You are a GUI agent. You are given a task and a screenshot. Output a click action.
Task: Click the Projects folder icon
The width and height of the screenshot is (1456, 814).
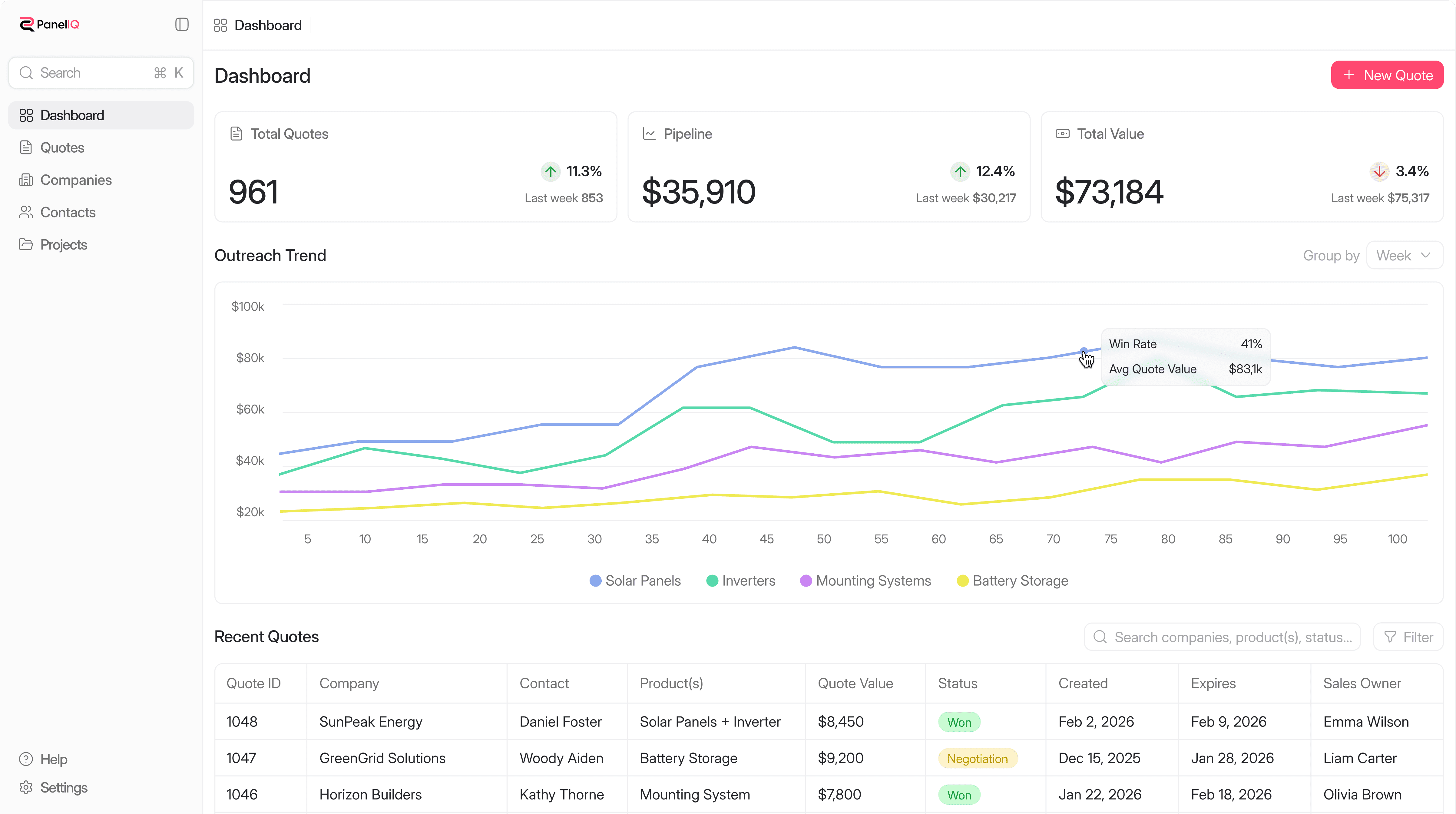(26, 244)
